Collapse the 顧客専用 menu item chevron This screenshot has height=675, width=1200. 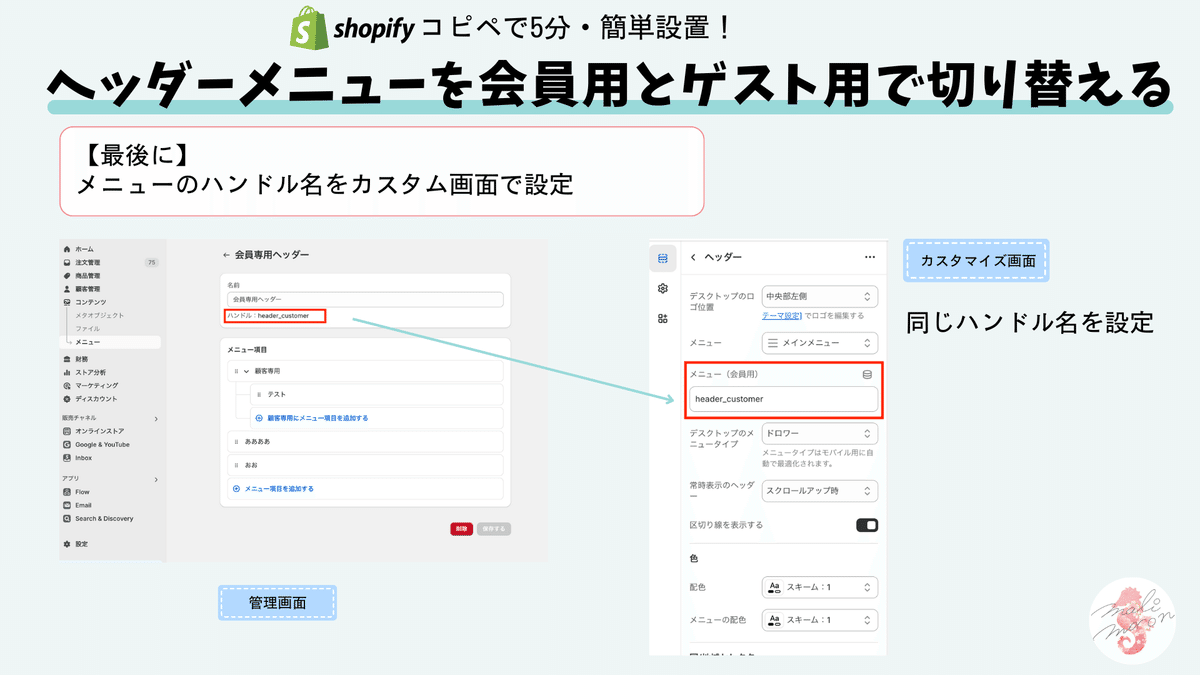click(x=246, y=371)
